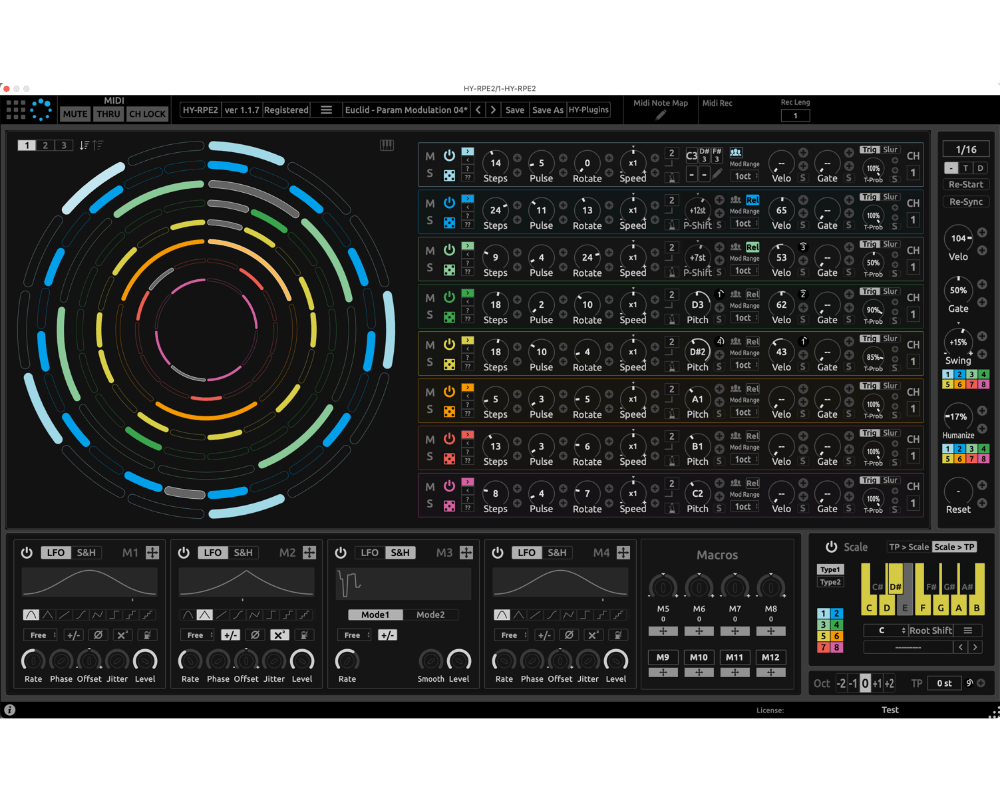The image size is (1000, 800).
Task: Open the Free sync dropdown in M1
Action: coord(41,635)
